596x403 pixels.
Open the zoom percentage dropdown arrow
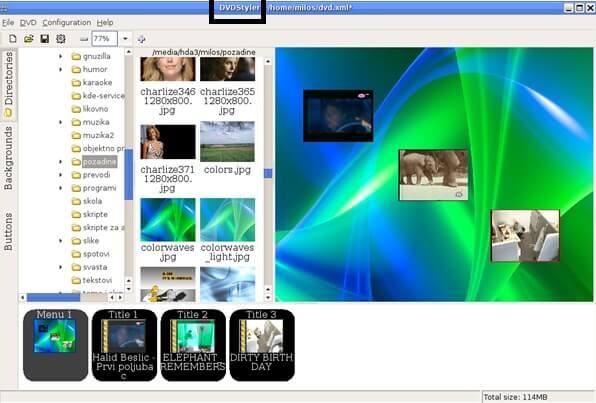(125, 39)
